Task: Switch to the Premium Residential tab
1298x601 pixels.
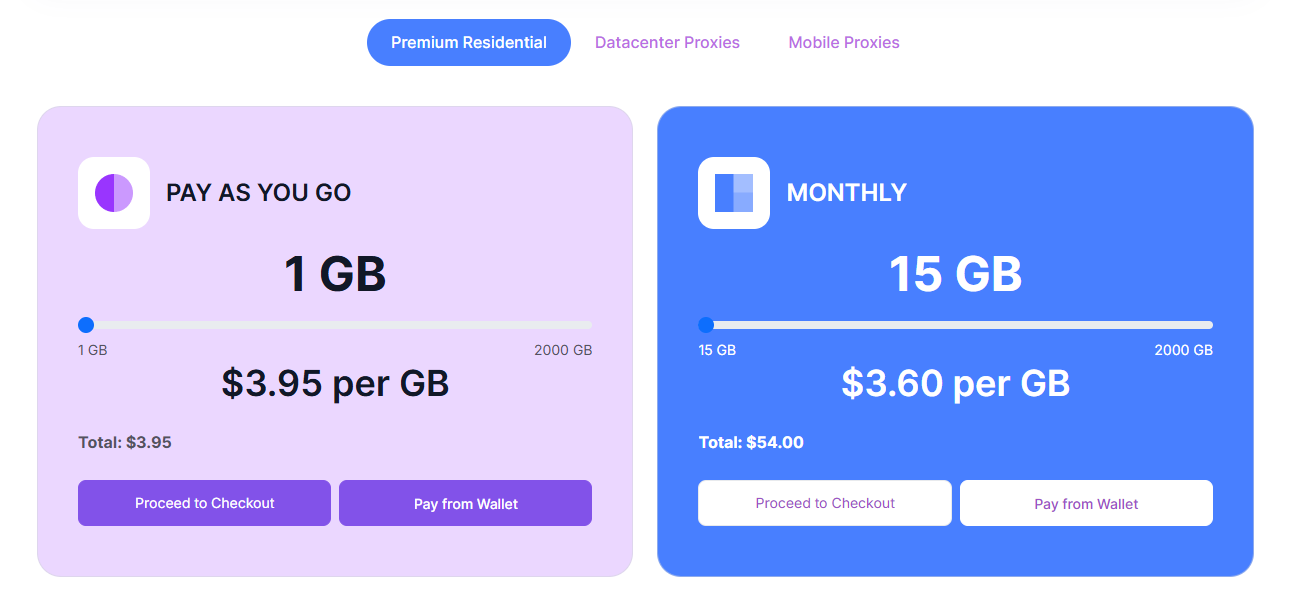Action: pos(468,42)
